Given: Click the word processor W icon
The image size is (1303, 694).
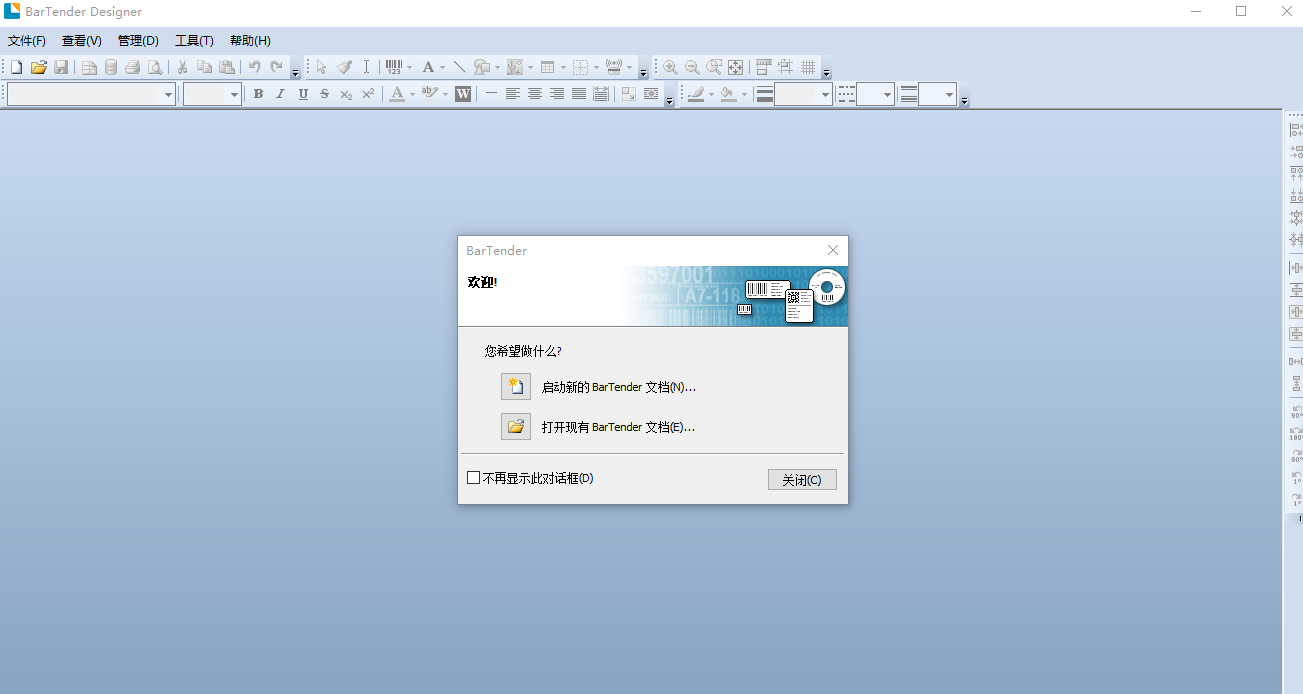Looking at the screenshot, I should point(463,94).
